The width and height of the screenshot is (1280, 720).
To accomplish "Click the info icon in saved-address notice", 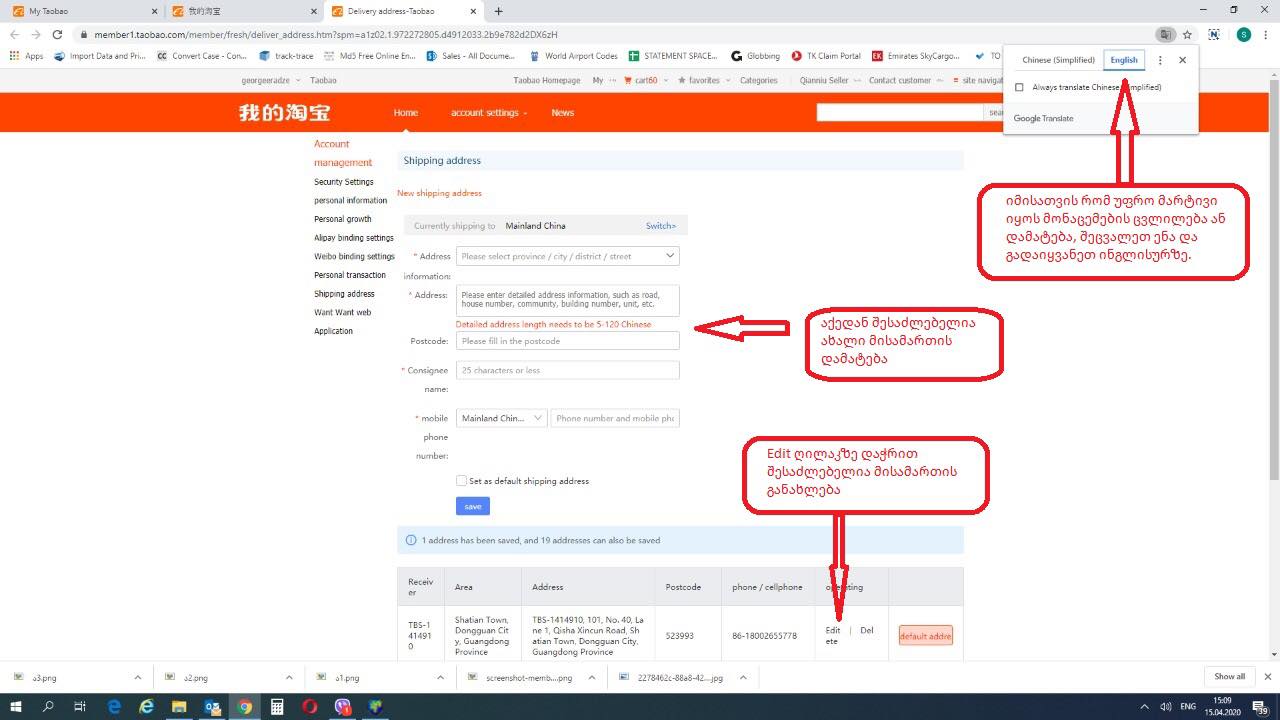I will click(x=411, y=540).
